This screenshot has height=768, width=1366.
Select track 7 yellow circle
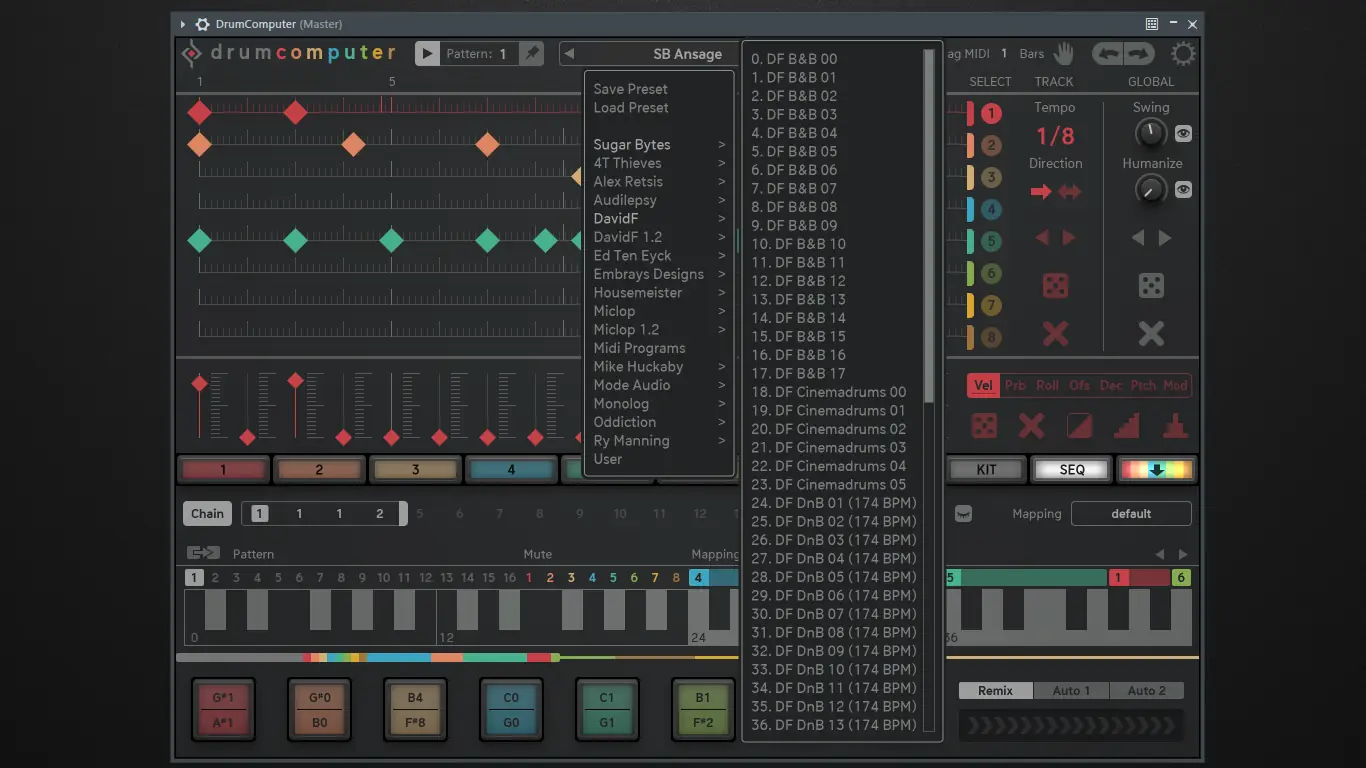991,305
